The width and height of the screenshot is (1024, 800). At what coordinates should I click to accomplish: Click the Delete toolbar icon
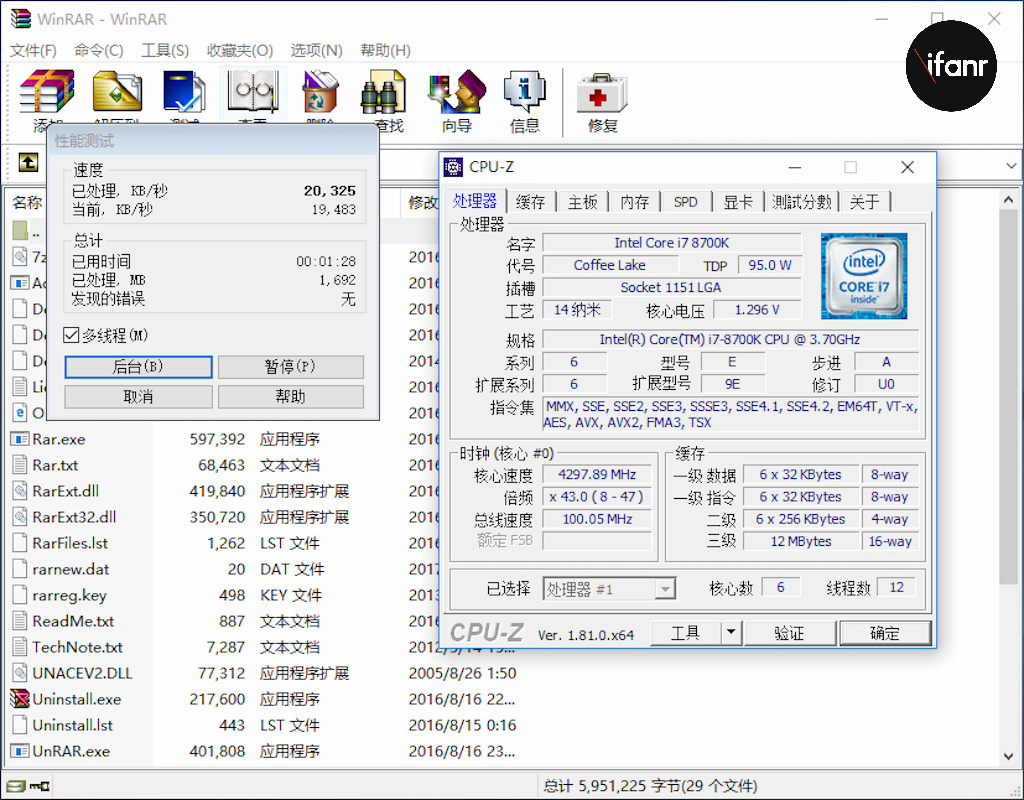[x=320, y=96]
